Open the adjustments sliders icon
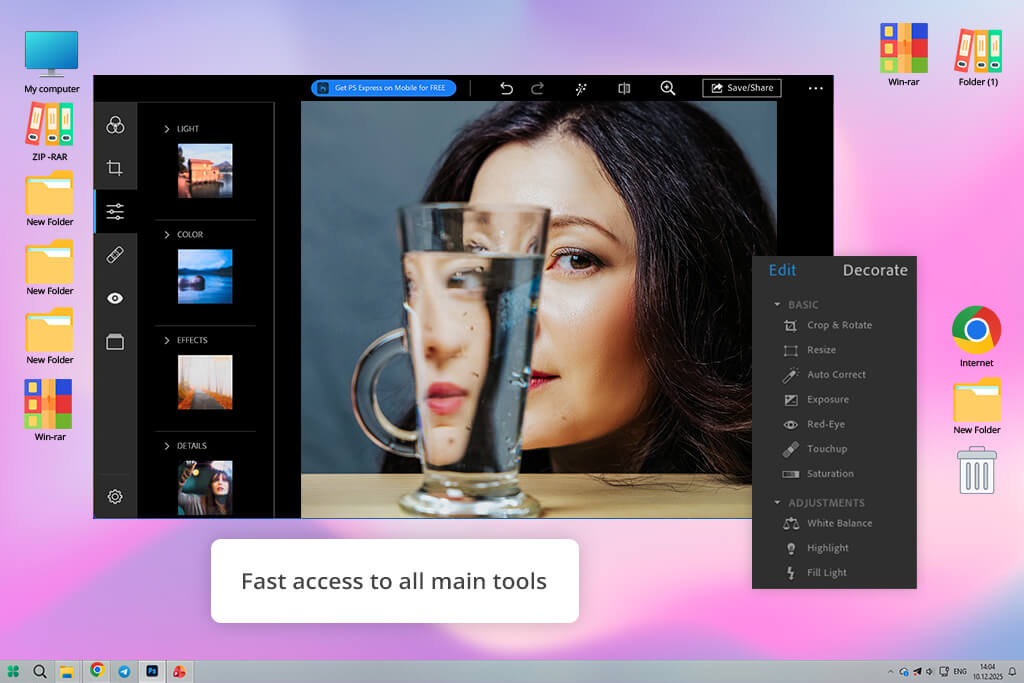The image size is (1024, 683). coord(115,211)
